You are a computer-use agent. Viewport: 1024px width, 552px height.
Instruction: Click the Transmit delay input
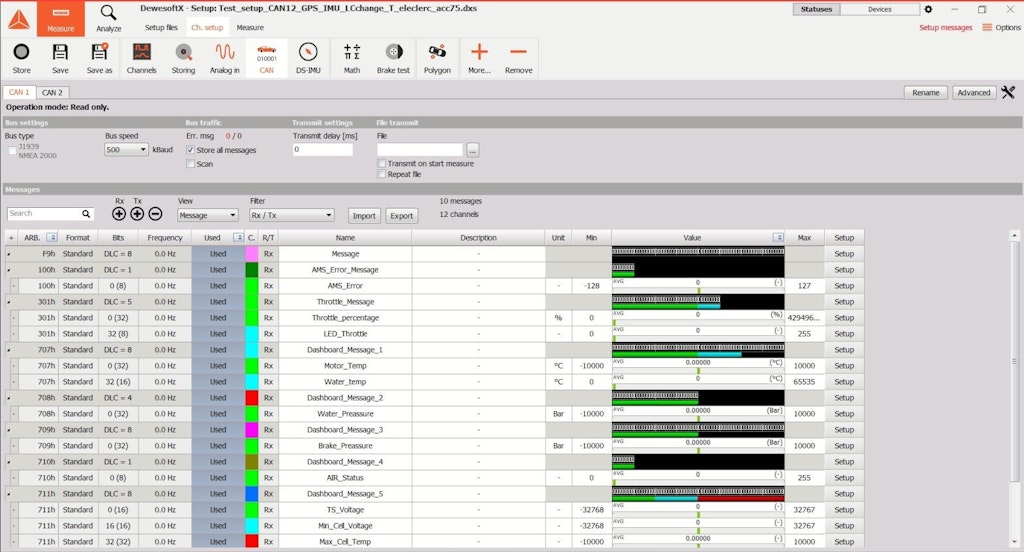[323, 150]
